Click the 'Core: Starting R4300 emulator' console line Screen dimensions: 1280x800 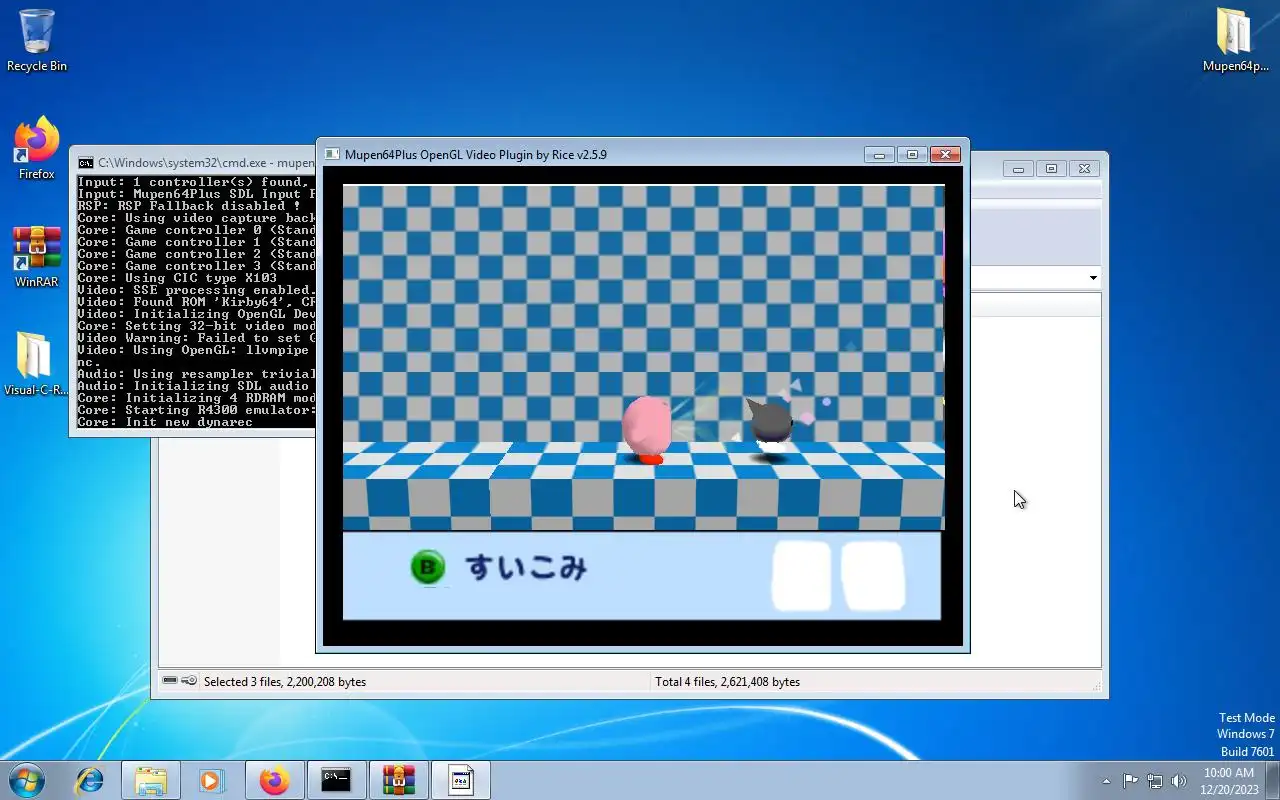click(196, 410)
